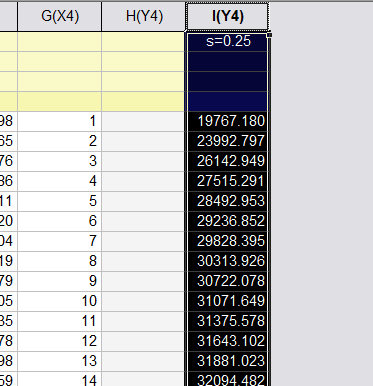The image size is (373, 386).
Task: Click the cell with value 29828.395
Action: (x=228, y=241)
